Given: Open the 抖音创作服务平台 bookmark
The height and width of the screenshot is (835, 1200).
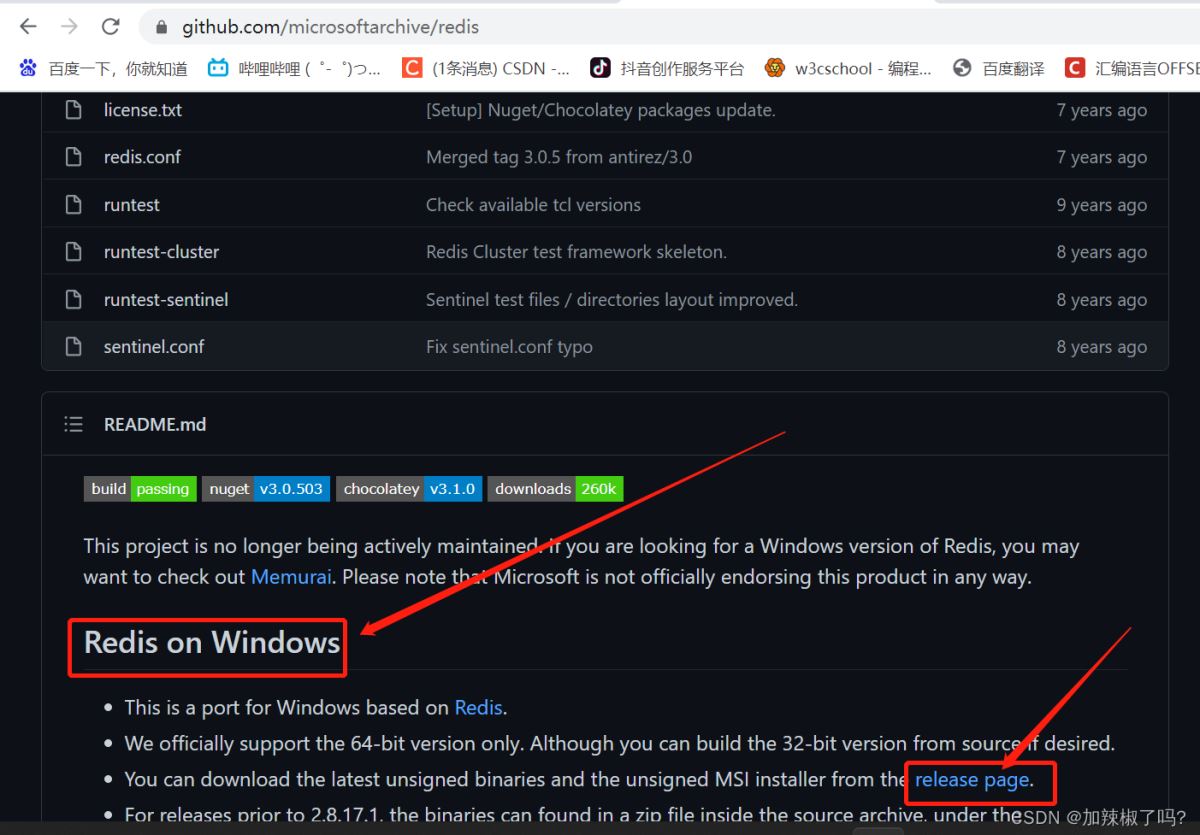Looking at the screenshot, I should point(667,68).
